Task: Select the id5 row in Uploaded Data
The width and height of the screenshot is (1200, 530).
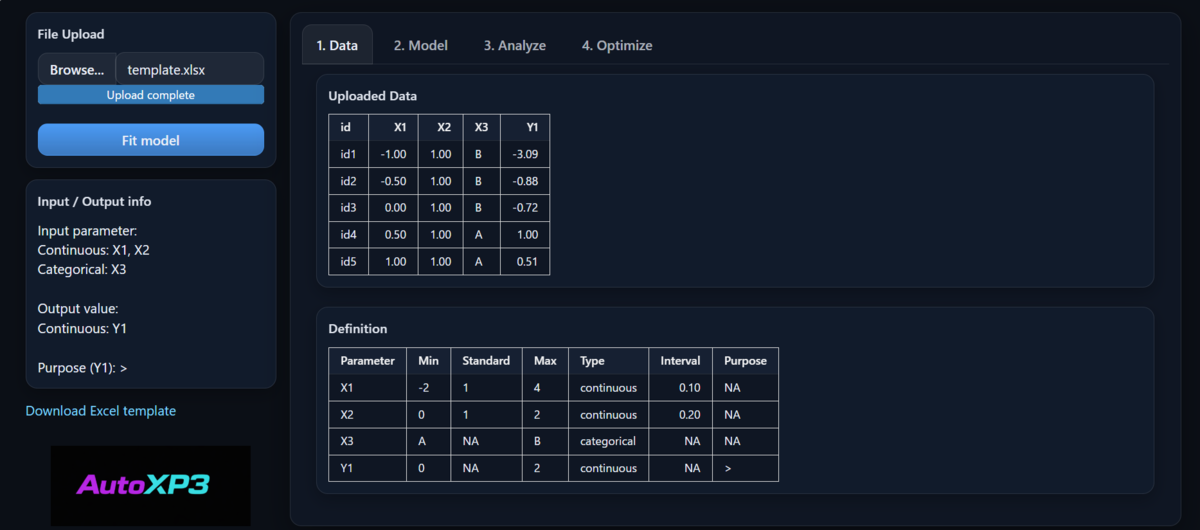Action: click(439, 261)
